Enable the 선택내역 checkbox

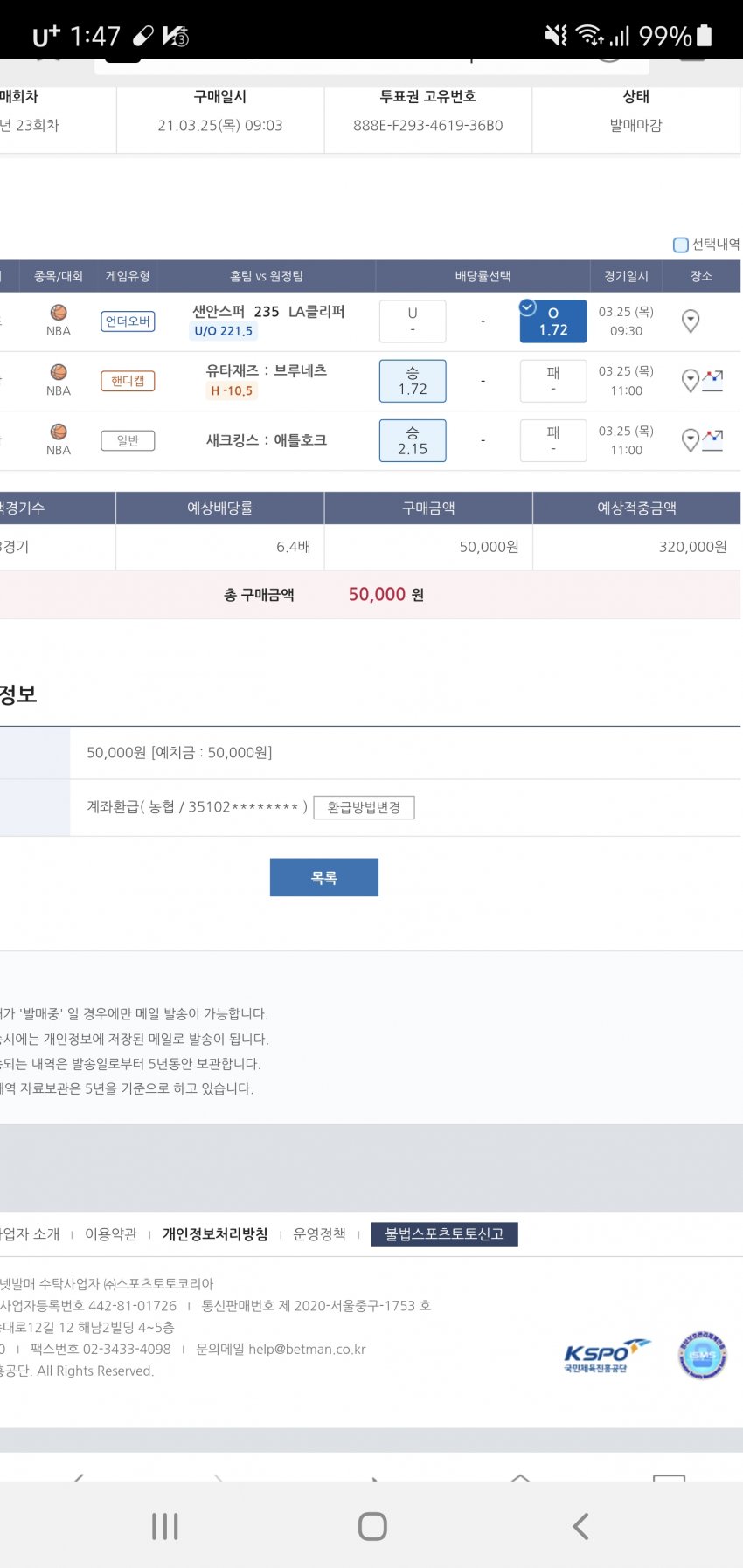tap(680, 245)
